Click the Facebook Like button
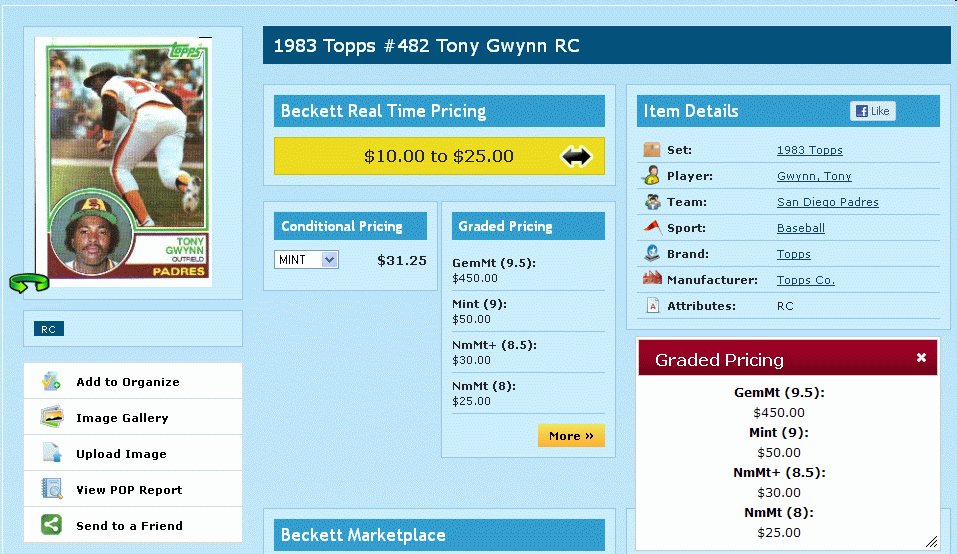 (x=873, y=111)
